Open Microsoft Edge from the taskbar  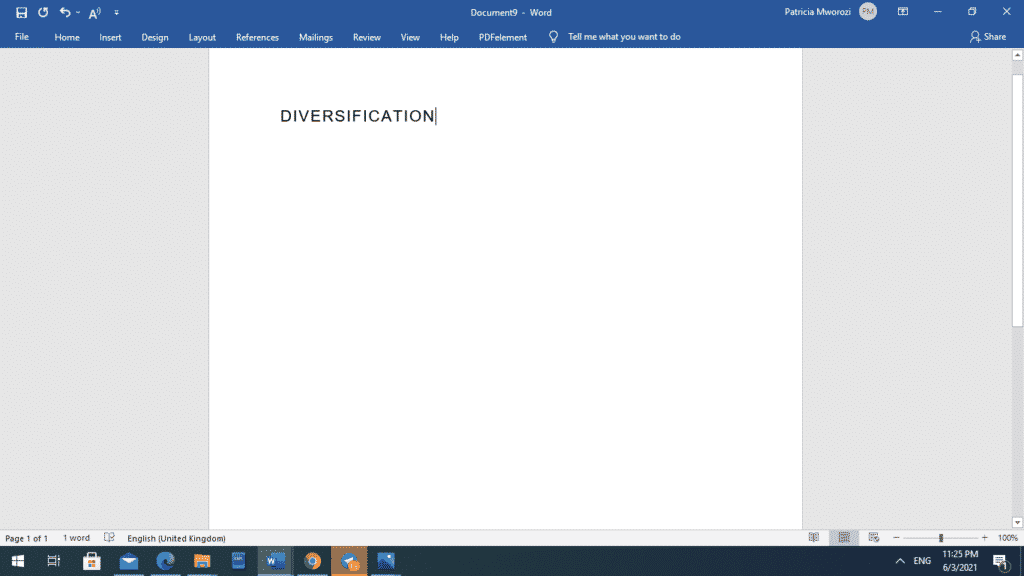pyautogui.click(x=165, y=561)
